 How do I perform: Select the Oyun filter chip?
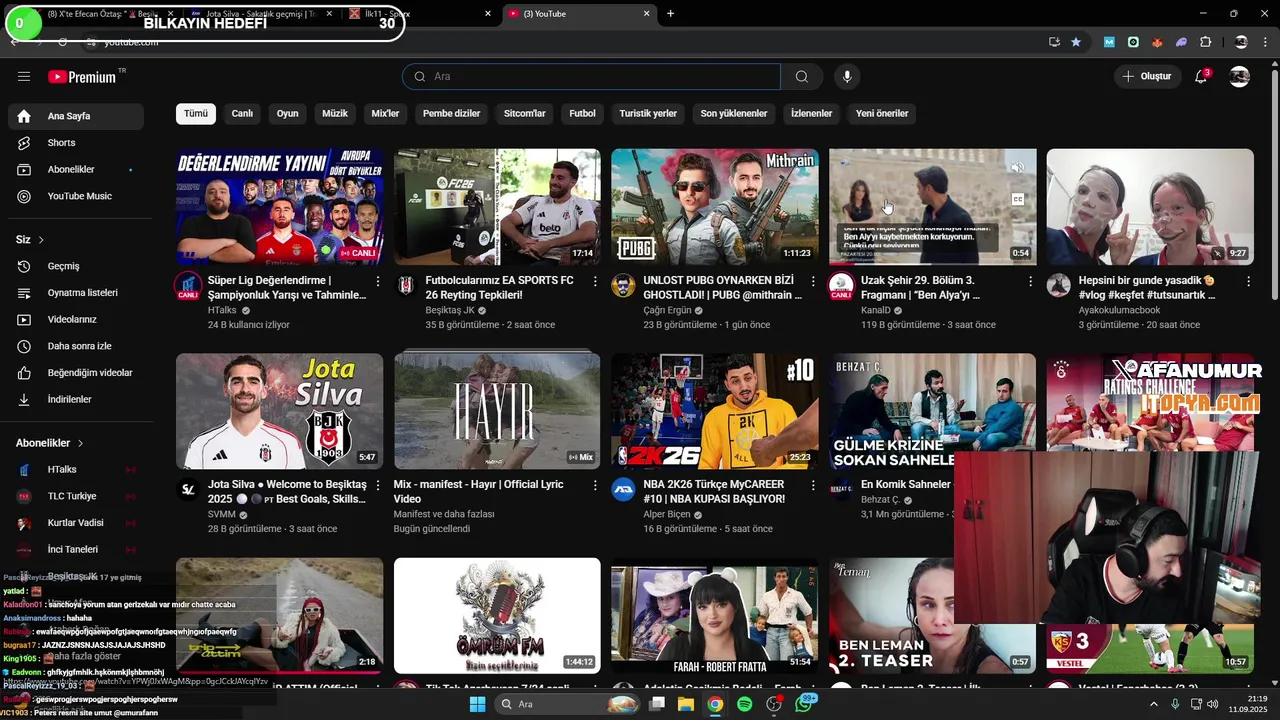click(x=288, y=113)
